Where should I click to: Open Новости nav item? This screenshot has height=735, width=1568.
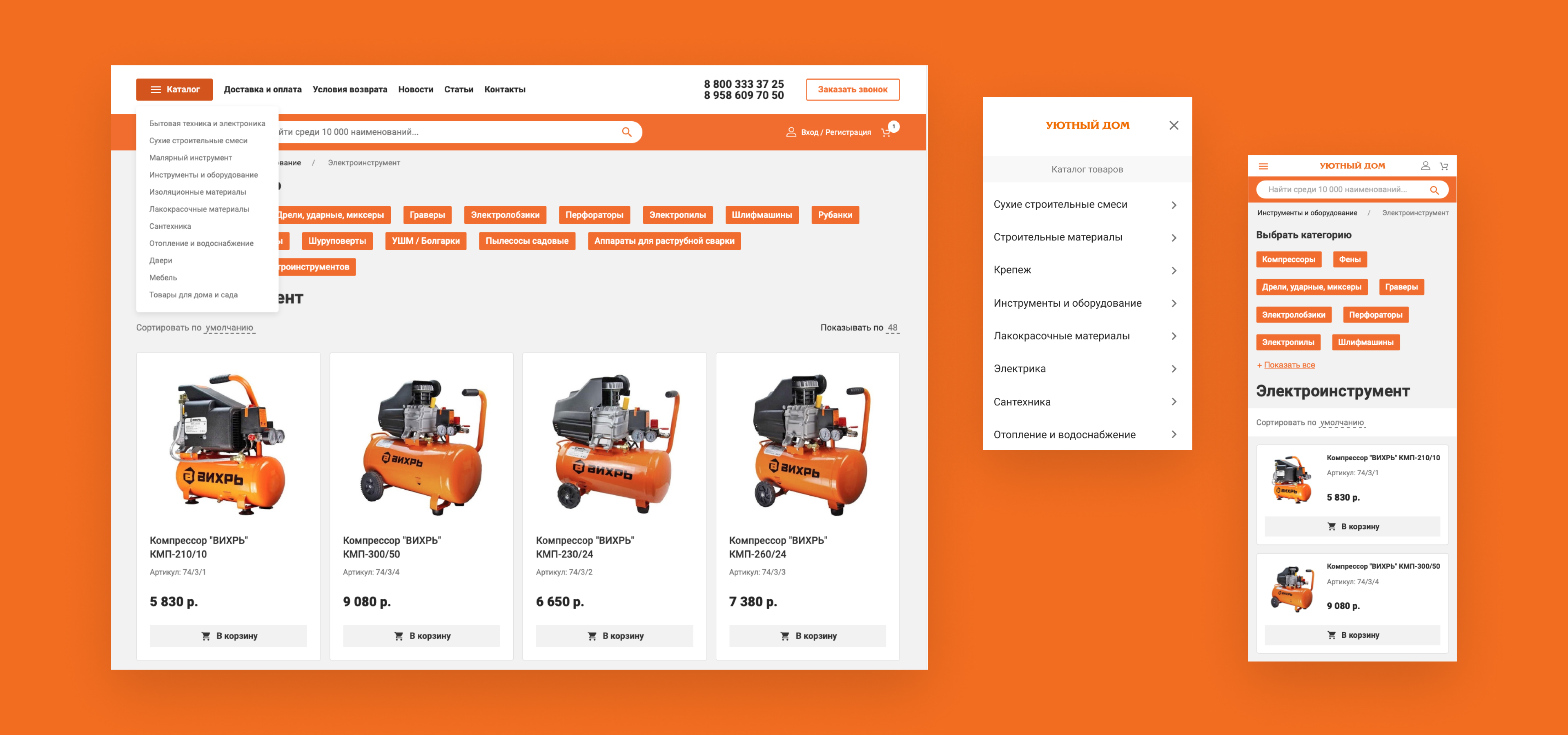pos(416,89)
